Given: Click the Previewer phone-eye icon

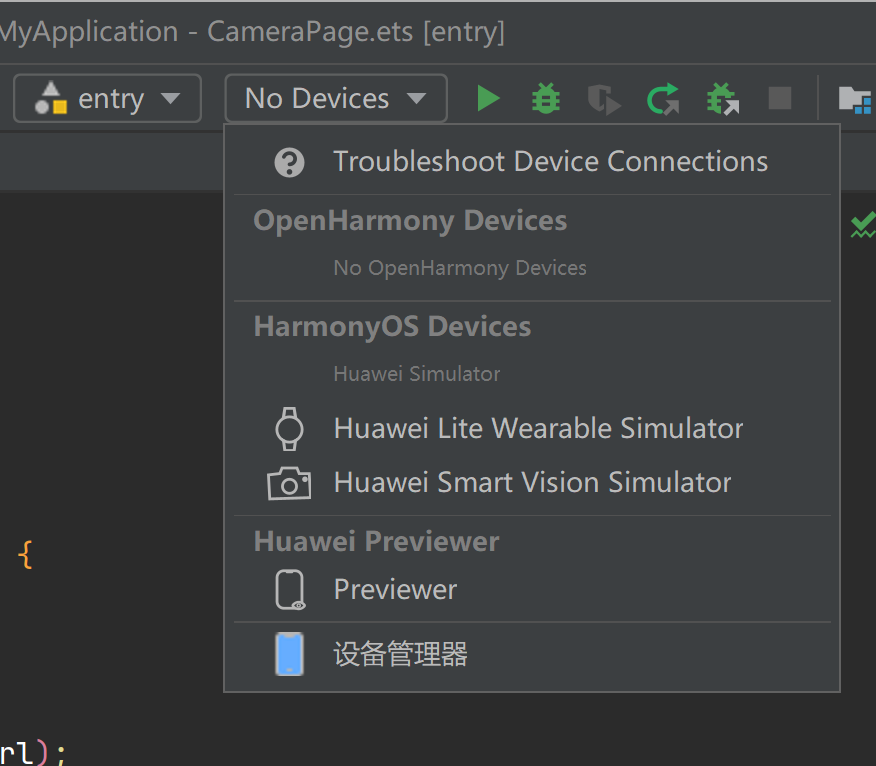Looking at the screenshot, I should click(x=291, y=589).
